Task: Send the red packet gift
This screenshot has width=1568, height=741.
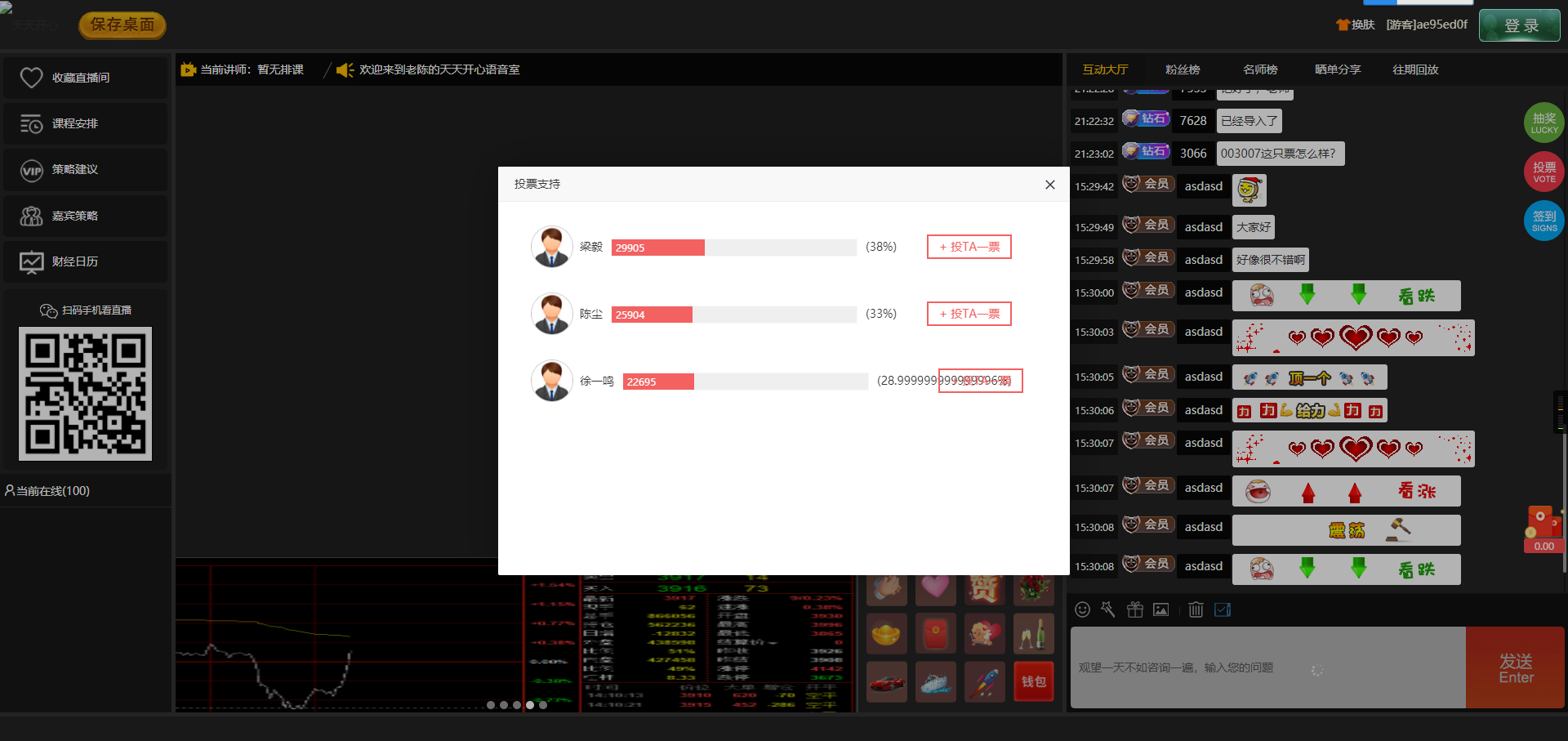Action: 935,634
